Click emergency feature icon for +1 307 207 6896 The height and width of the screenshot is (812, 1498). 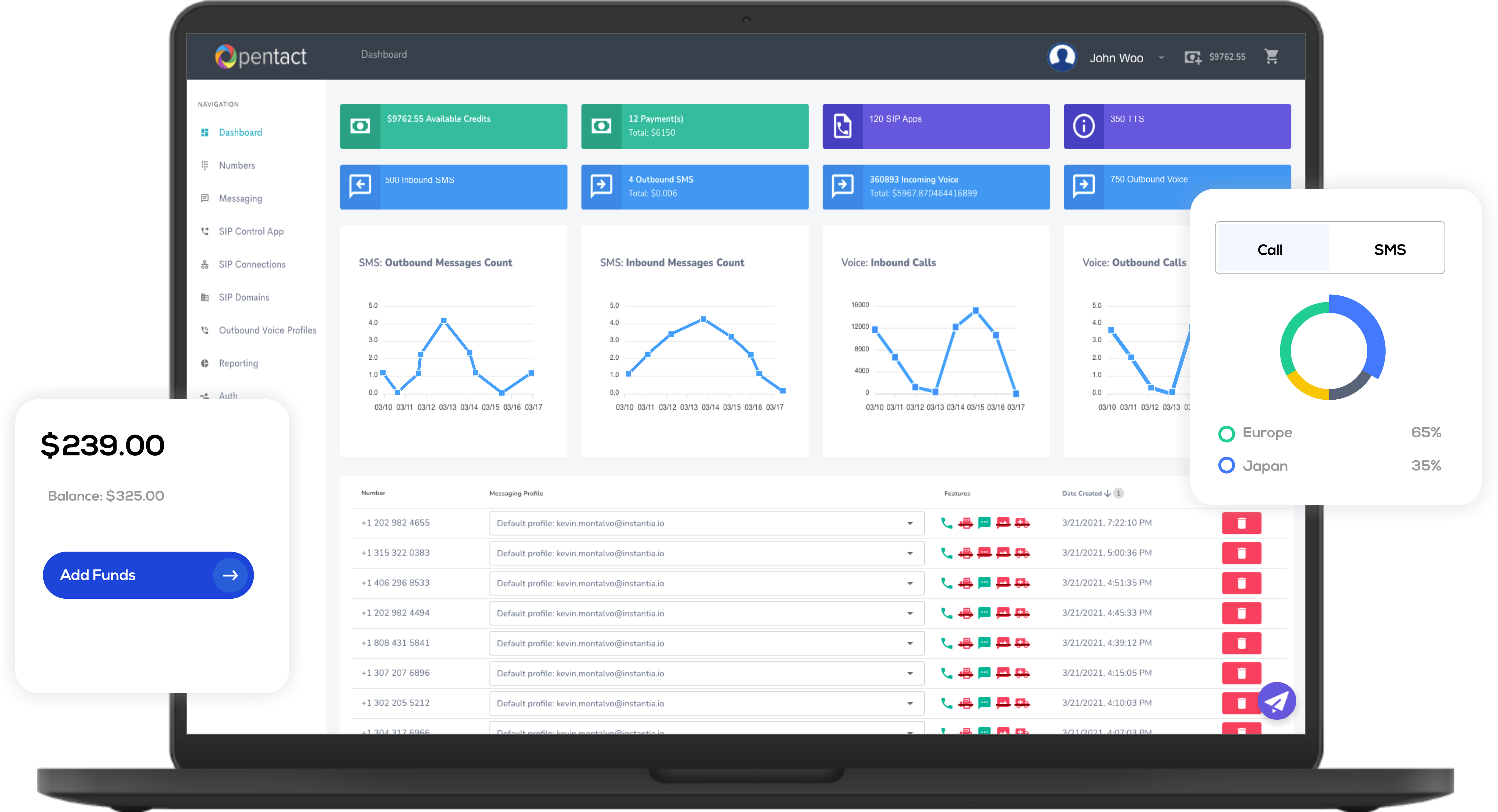click(1022, 673)
